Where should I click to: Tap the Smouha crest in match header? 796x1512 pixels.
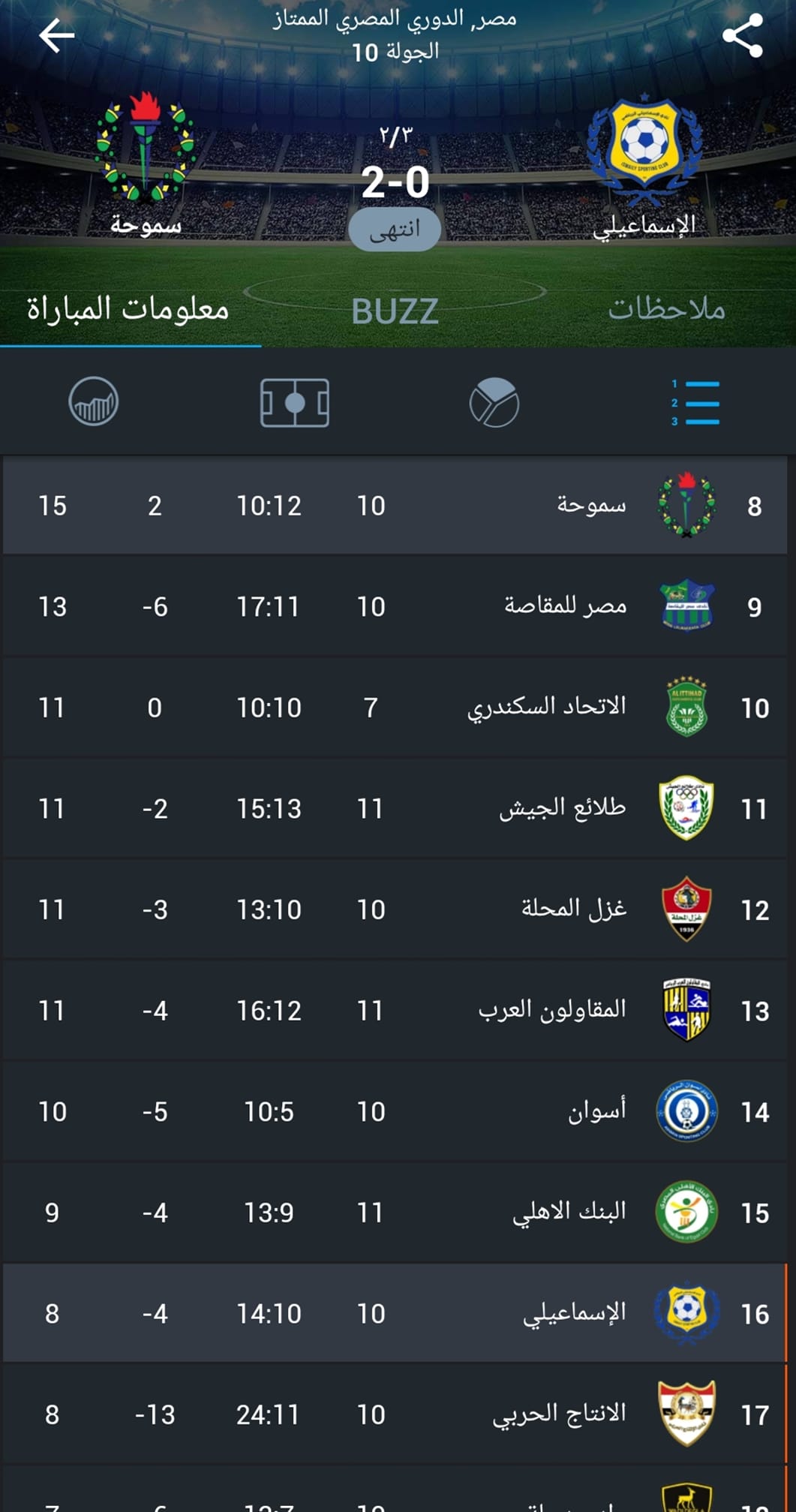145,148
